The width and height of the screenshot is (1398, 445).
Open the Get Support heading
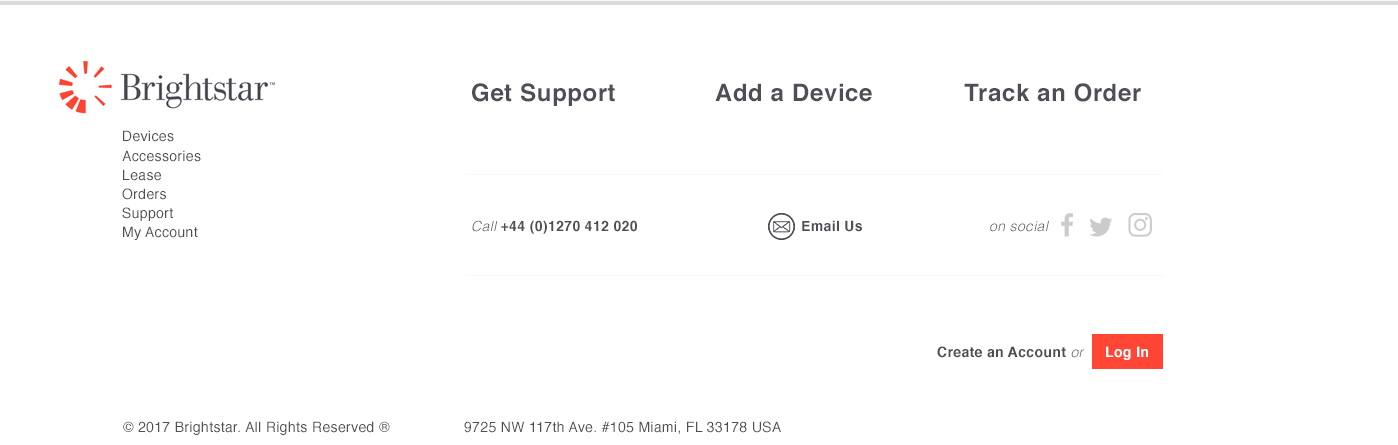point(543,93)
